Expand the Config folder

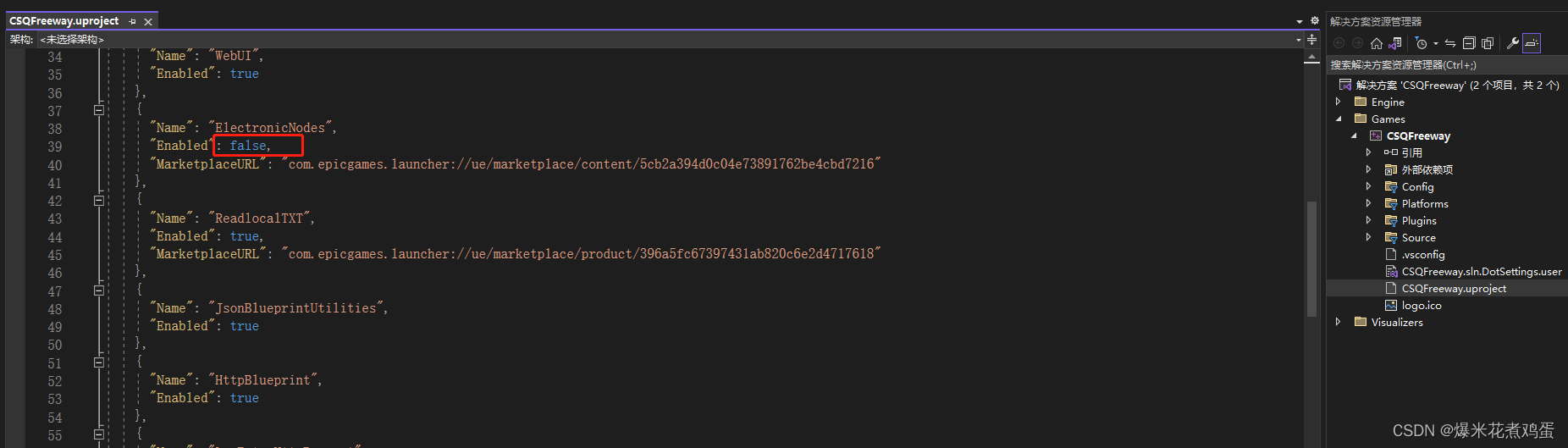[x=1369, y=186]
